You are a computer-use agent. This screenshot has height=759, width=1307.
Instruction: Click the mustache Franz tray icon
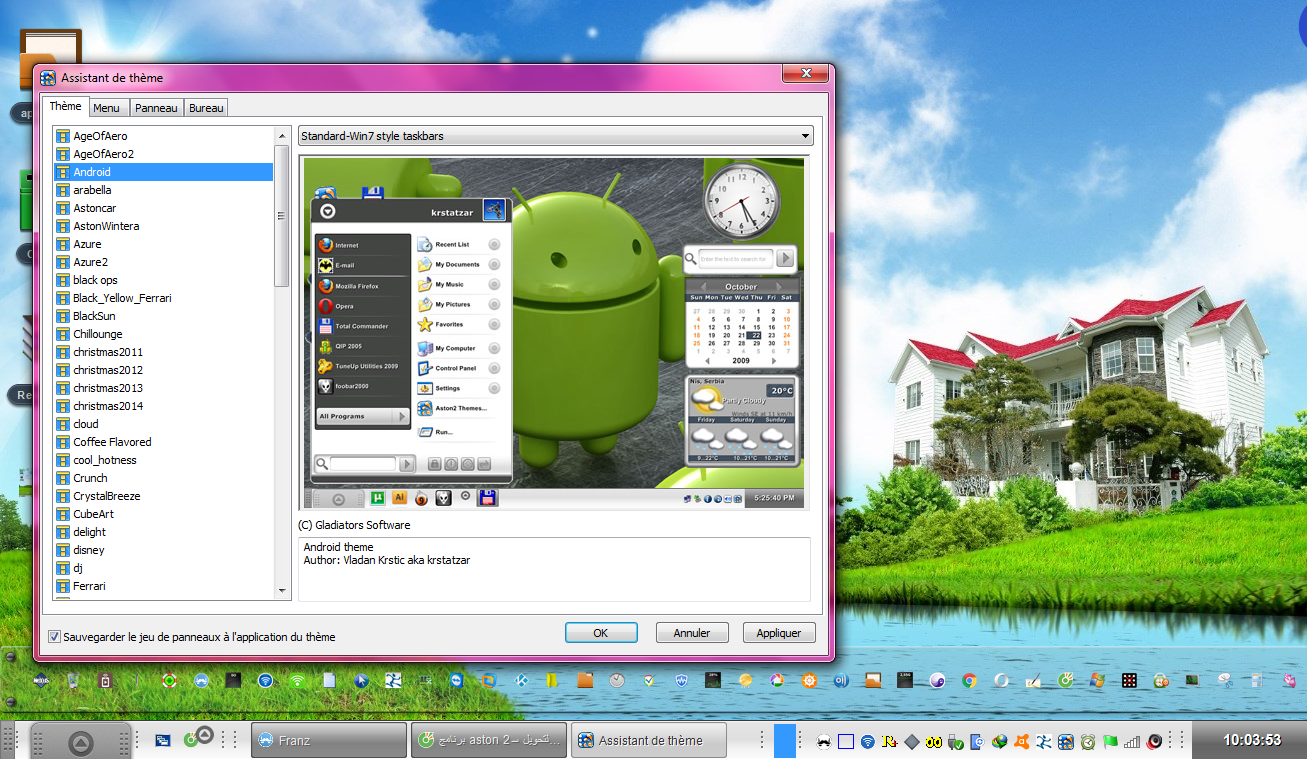click(x=824, y=741)
